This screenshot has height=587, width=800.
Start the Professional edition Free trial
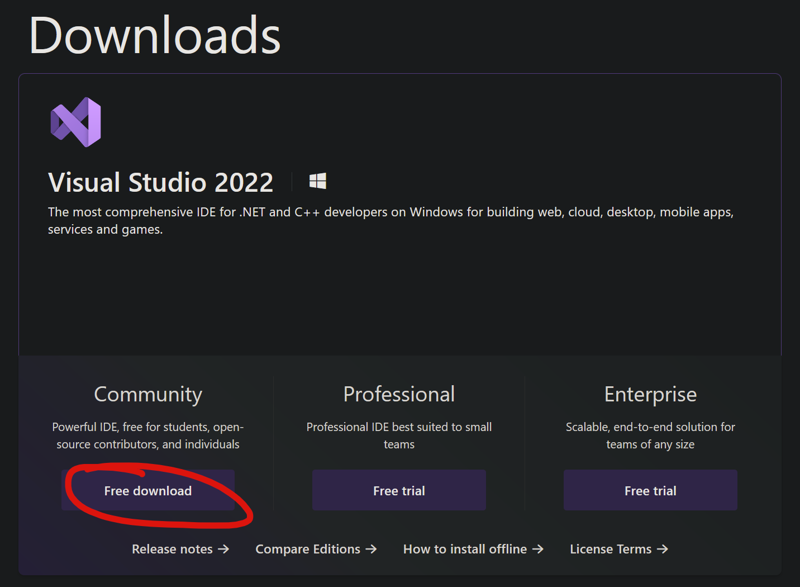tap(399, 491)
